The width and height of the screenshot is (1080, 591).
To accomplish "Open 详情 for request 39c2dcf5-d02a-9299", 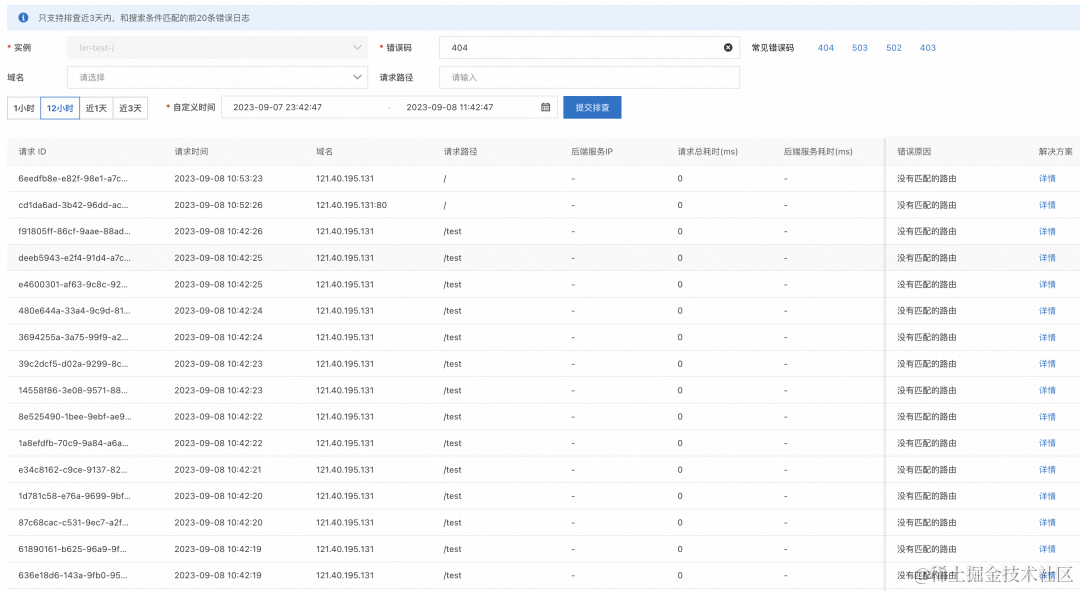I will [x=1047, y=364].
